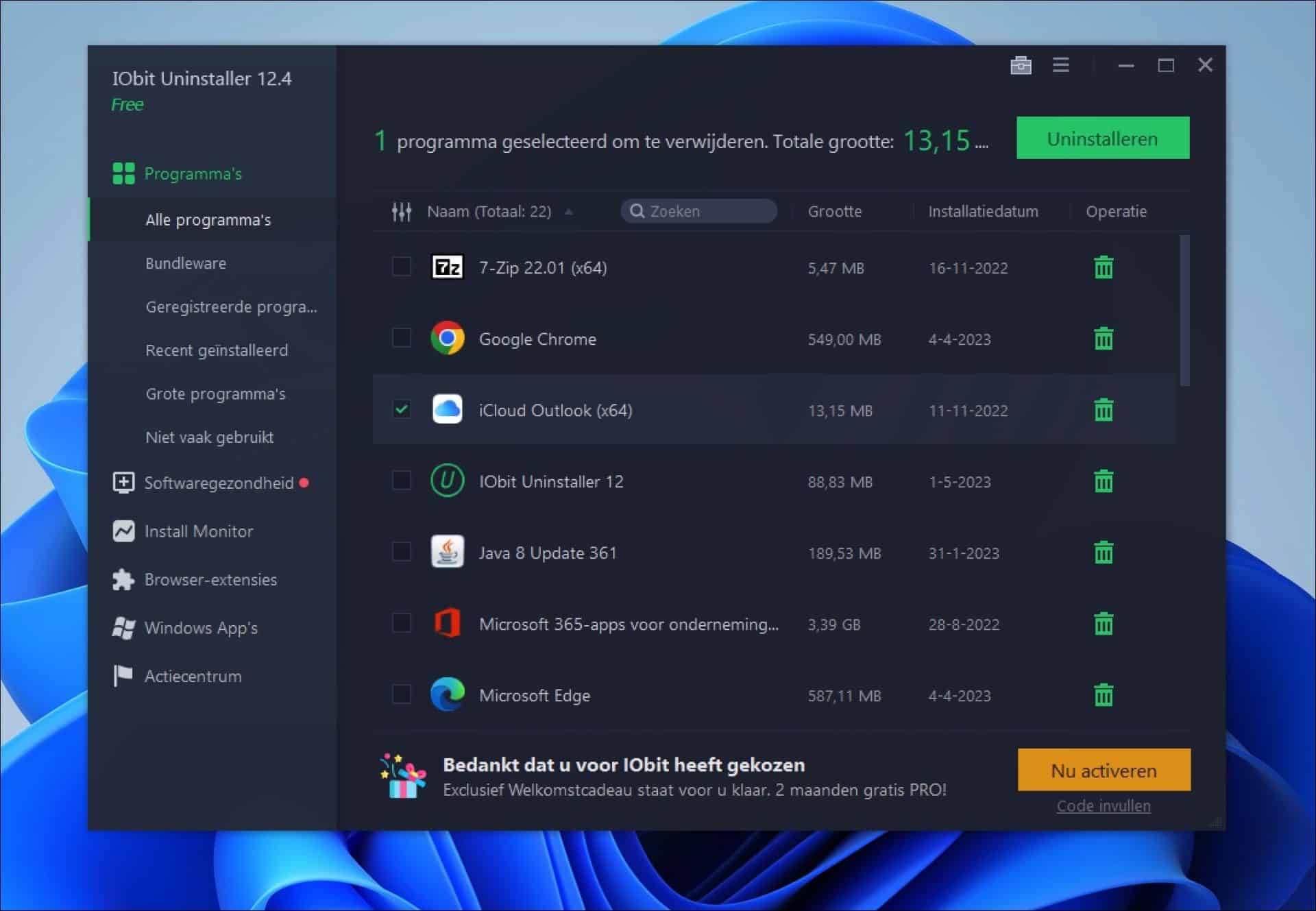Click trash icon for Google Chrome

click(1104, 339)
